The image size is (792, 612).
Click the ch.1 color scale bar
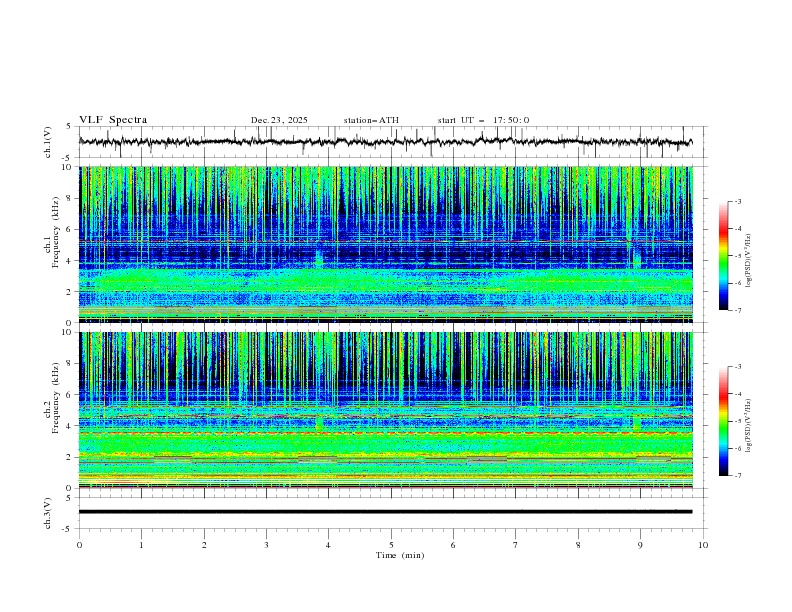(724, 256)
